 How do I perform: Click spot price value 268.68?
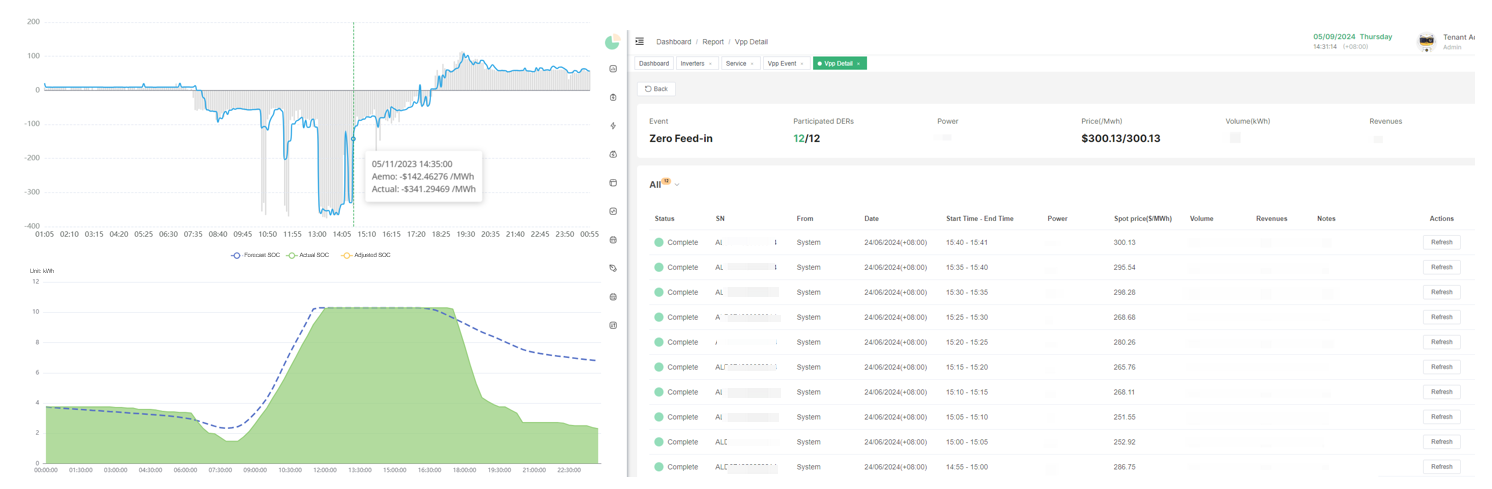(1124, 317)
